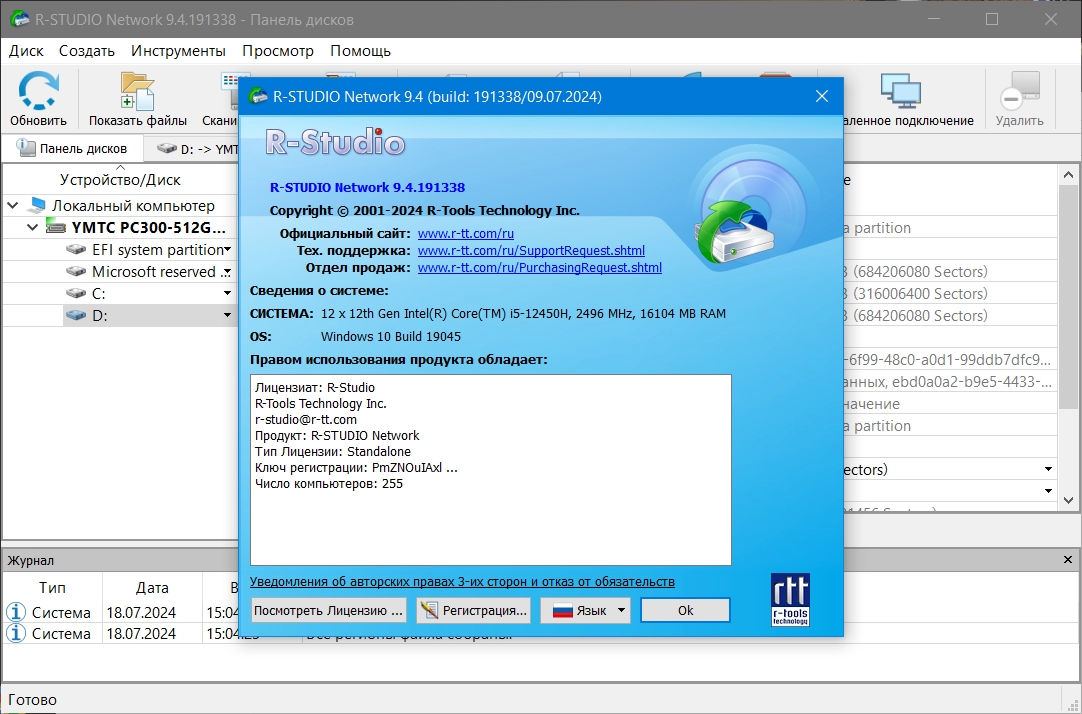Click the Обновить refresh toolbar icon
This screenshot has width=1082, height=714.
coord(38,90)
